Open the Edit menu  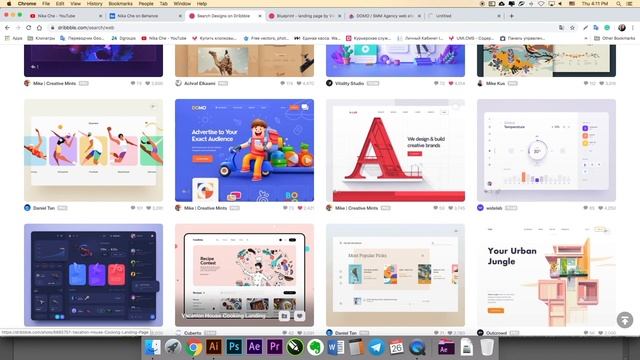[x=60, y=4]
